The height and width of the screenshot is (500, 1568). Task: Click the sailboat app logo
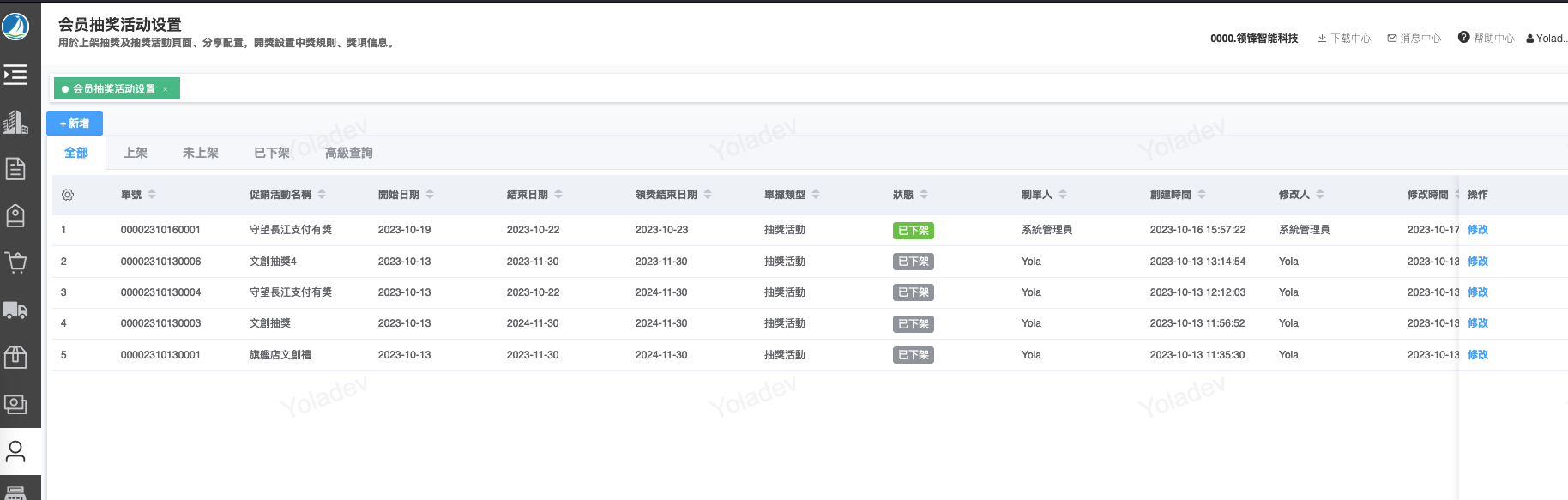point(15,26)
